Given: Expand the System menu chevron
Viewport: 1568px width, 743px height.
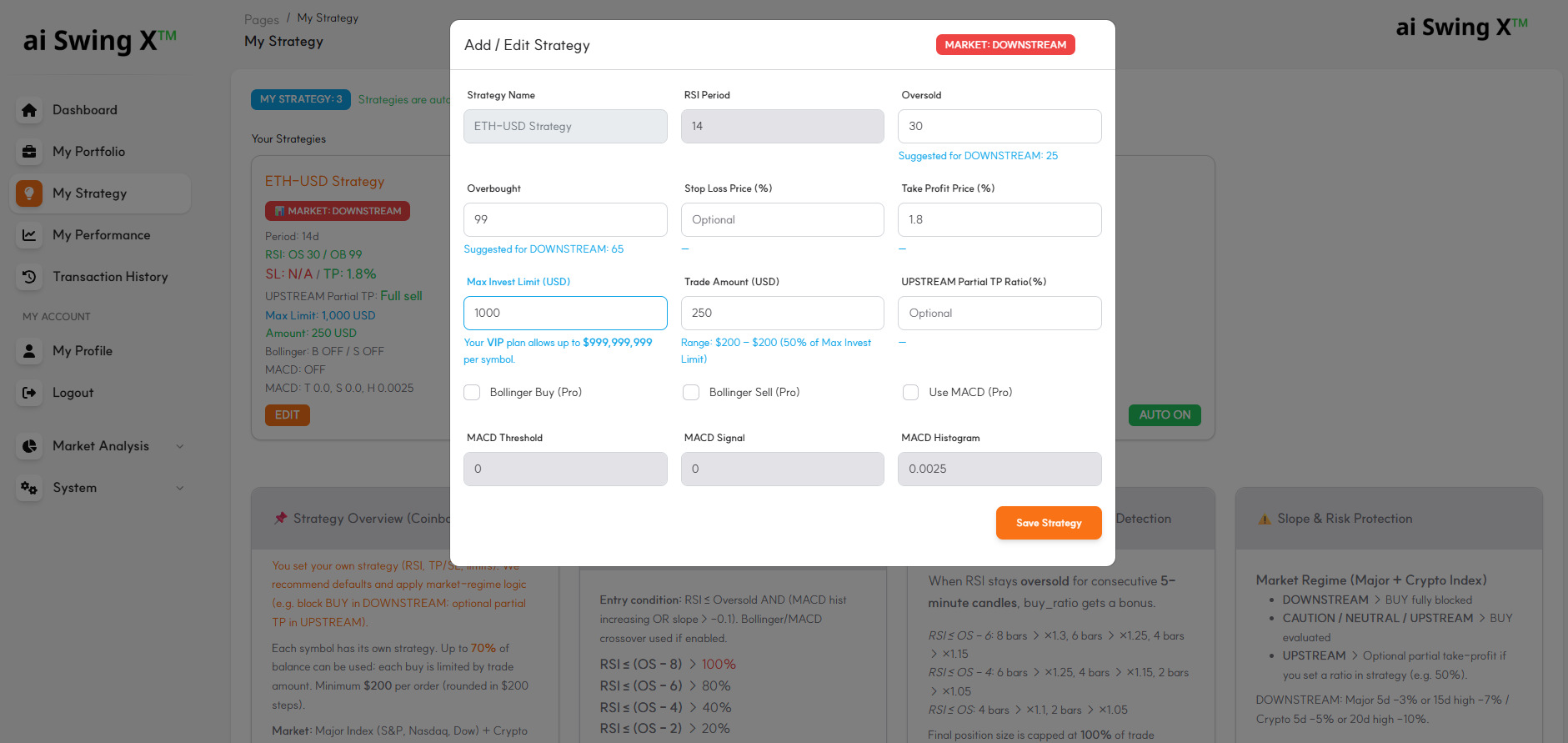Looking at the screenshot, I should point(180,488).
